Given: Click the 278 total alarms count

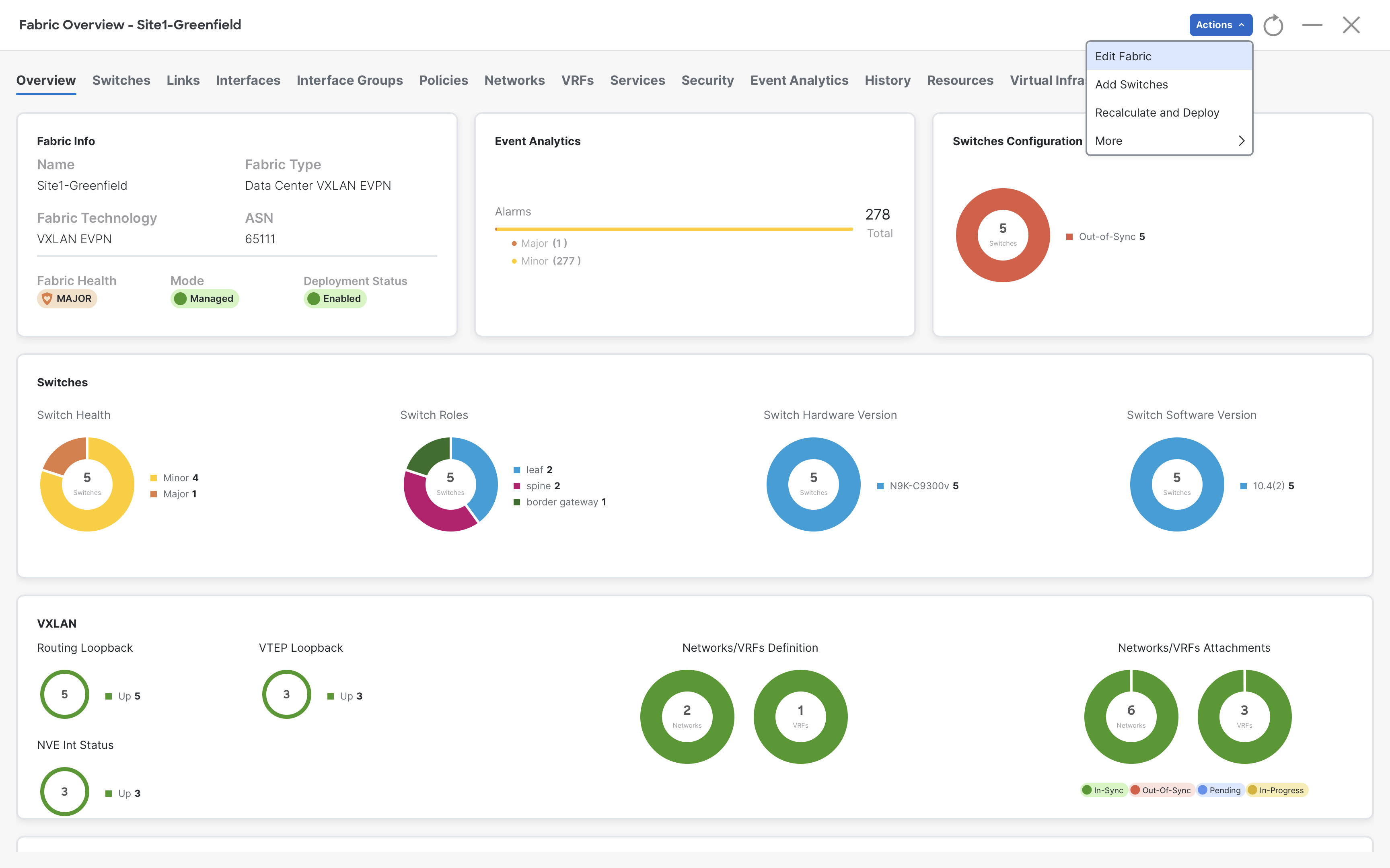Looking at the screenshot, I should pyautogui.click(x=877, y=215).
